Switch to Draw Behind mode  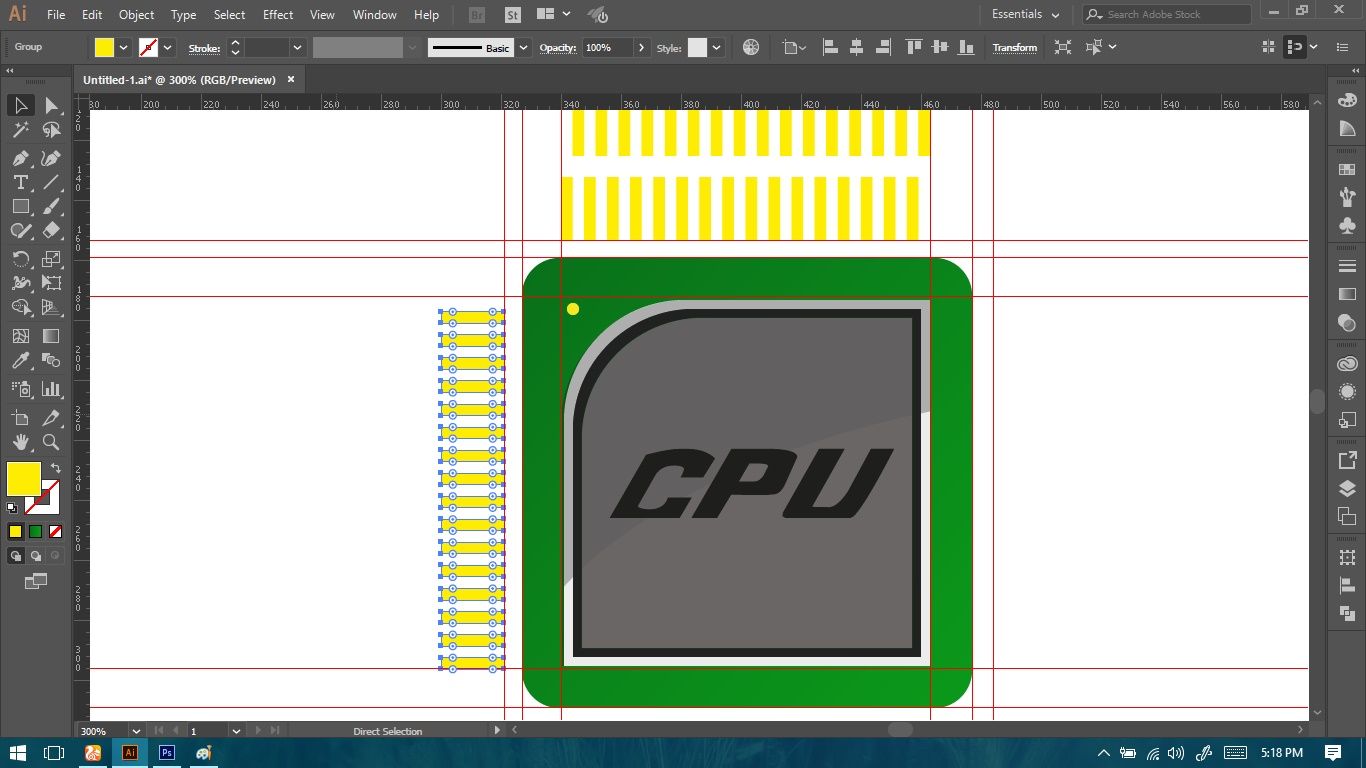click(x=36, y=556)
